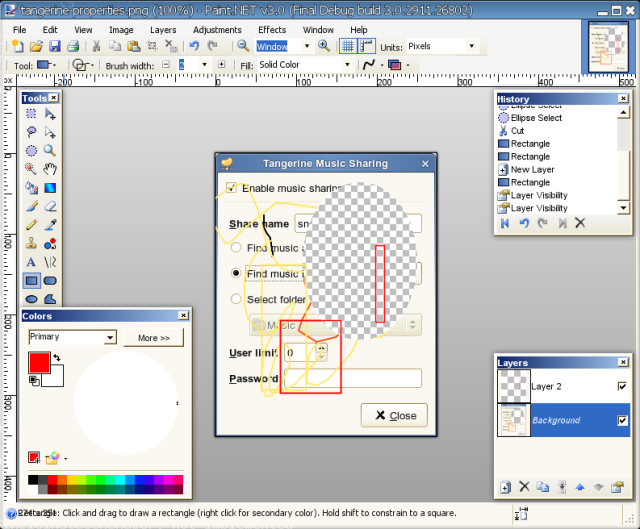The height and width of the screenshot is (529, 640).
Task: Open the Layers menu
Action: pos(163,30)
